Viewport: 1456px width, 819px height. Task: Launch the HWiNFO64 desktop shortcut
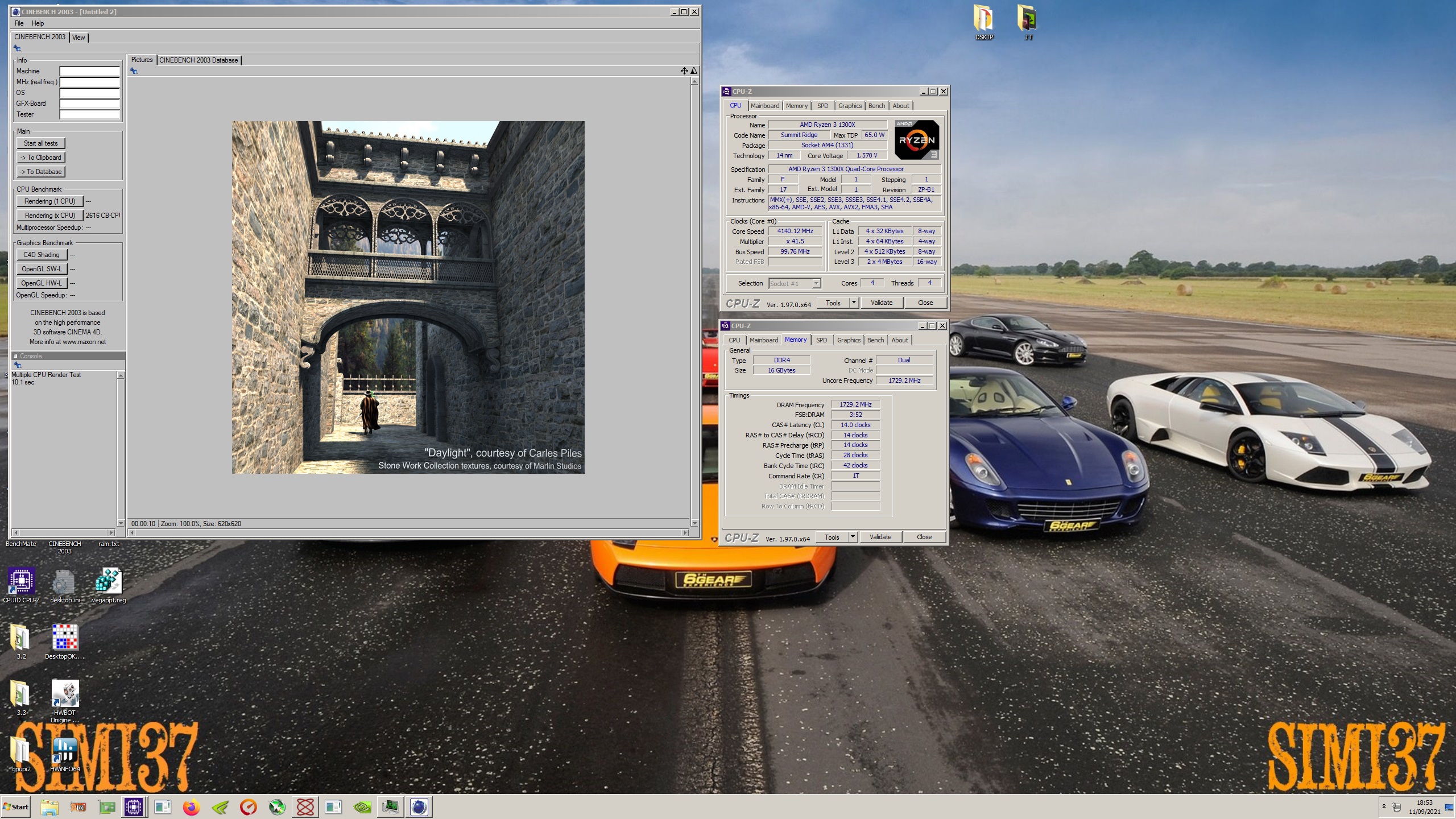65,755
